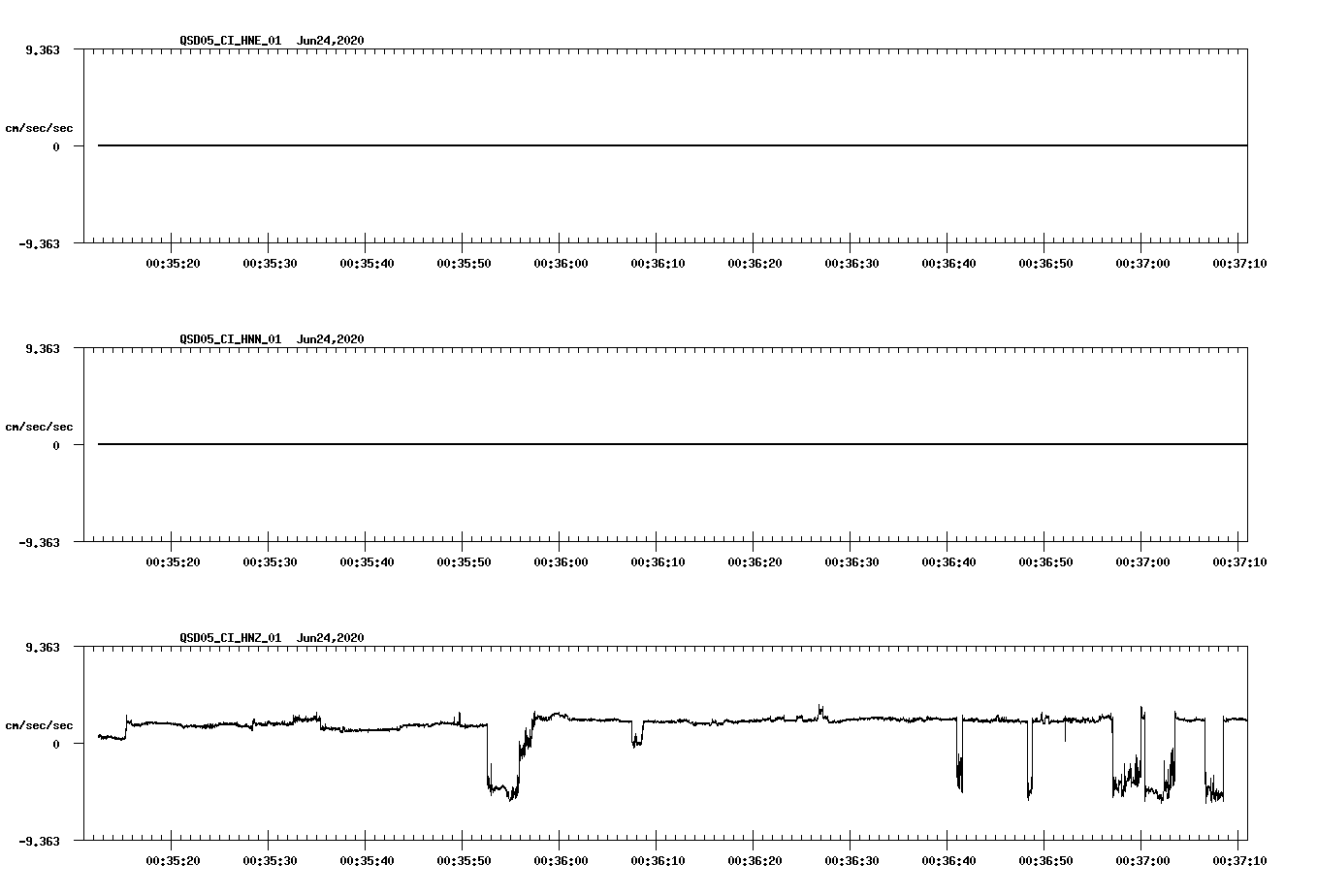
Task: Click the QSD05_CI_HNZ_01 channel title
Action: click(x=231, y=638)
